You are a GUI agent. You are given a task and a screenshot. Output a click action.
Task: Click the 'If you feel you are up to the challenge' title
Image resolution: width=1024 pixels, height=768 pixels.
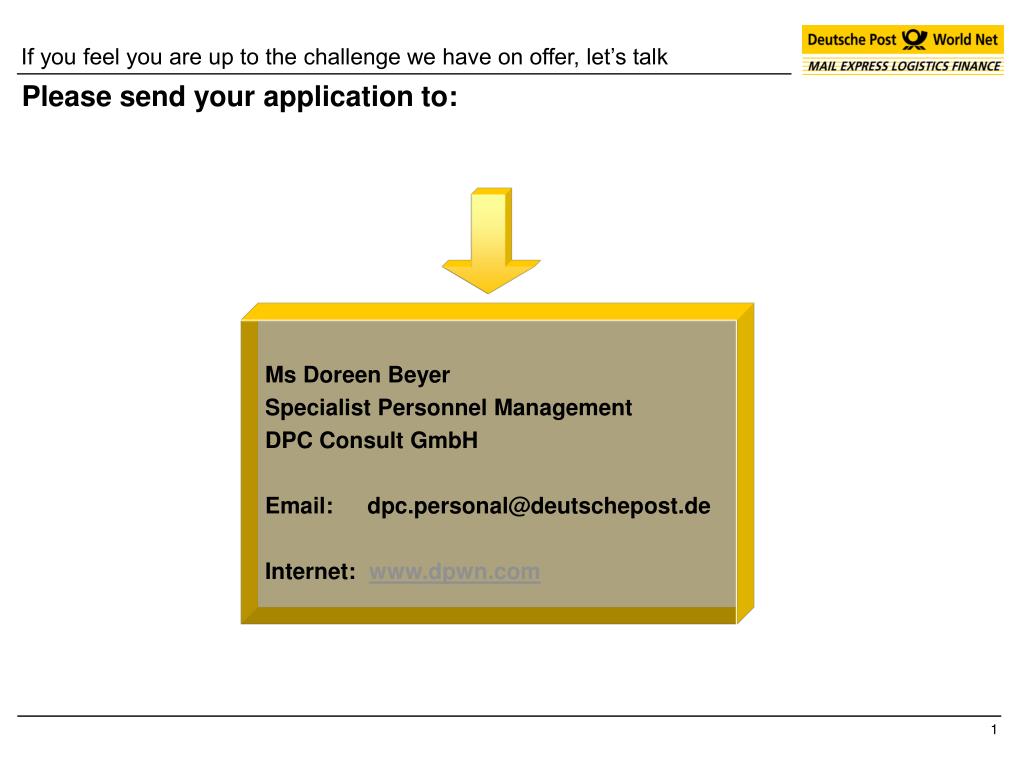[345, 57]
